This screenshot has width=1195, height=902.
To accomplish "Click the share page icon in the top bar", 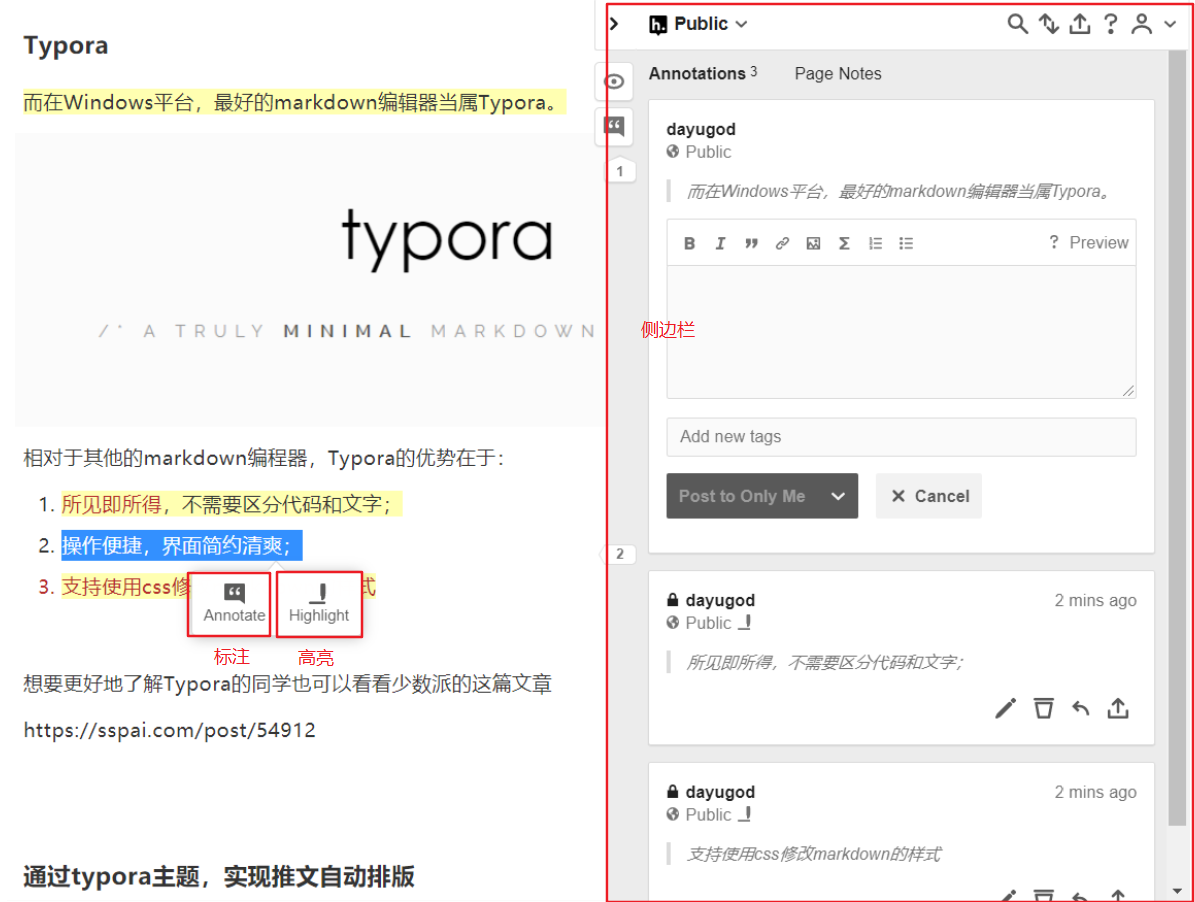I will point(1079,24).
